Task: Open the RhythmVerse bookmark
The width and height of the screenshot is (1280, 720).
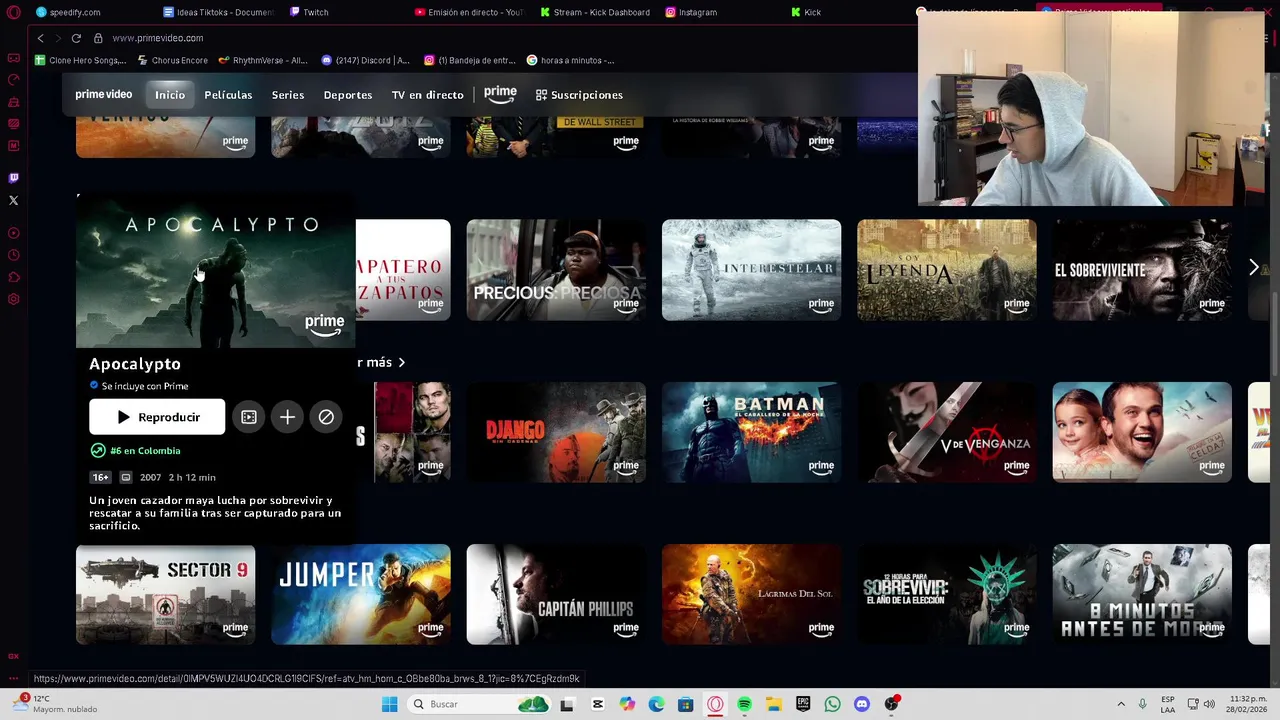Action: (x=262, y=60)
